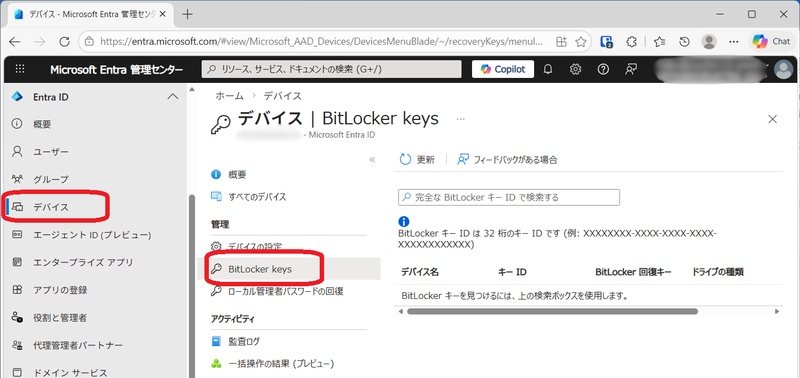Select ユーザー in left navigation
The width and height of the screenshot is (800, 378).
click(x=51, y=152)
